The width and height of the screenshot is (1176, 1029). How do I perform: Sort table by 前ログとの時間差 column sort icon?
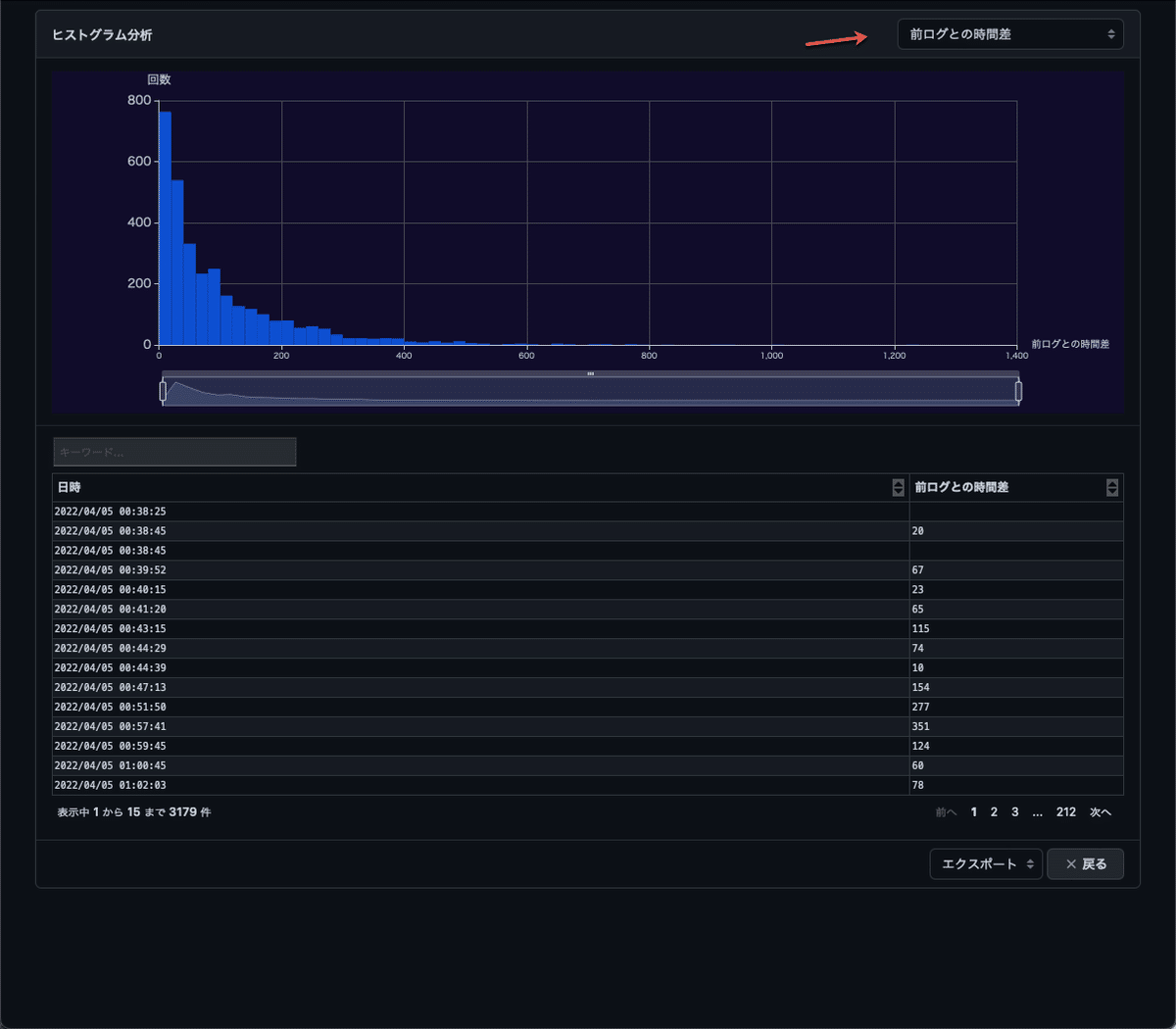1112,488
